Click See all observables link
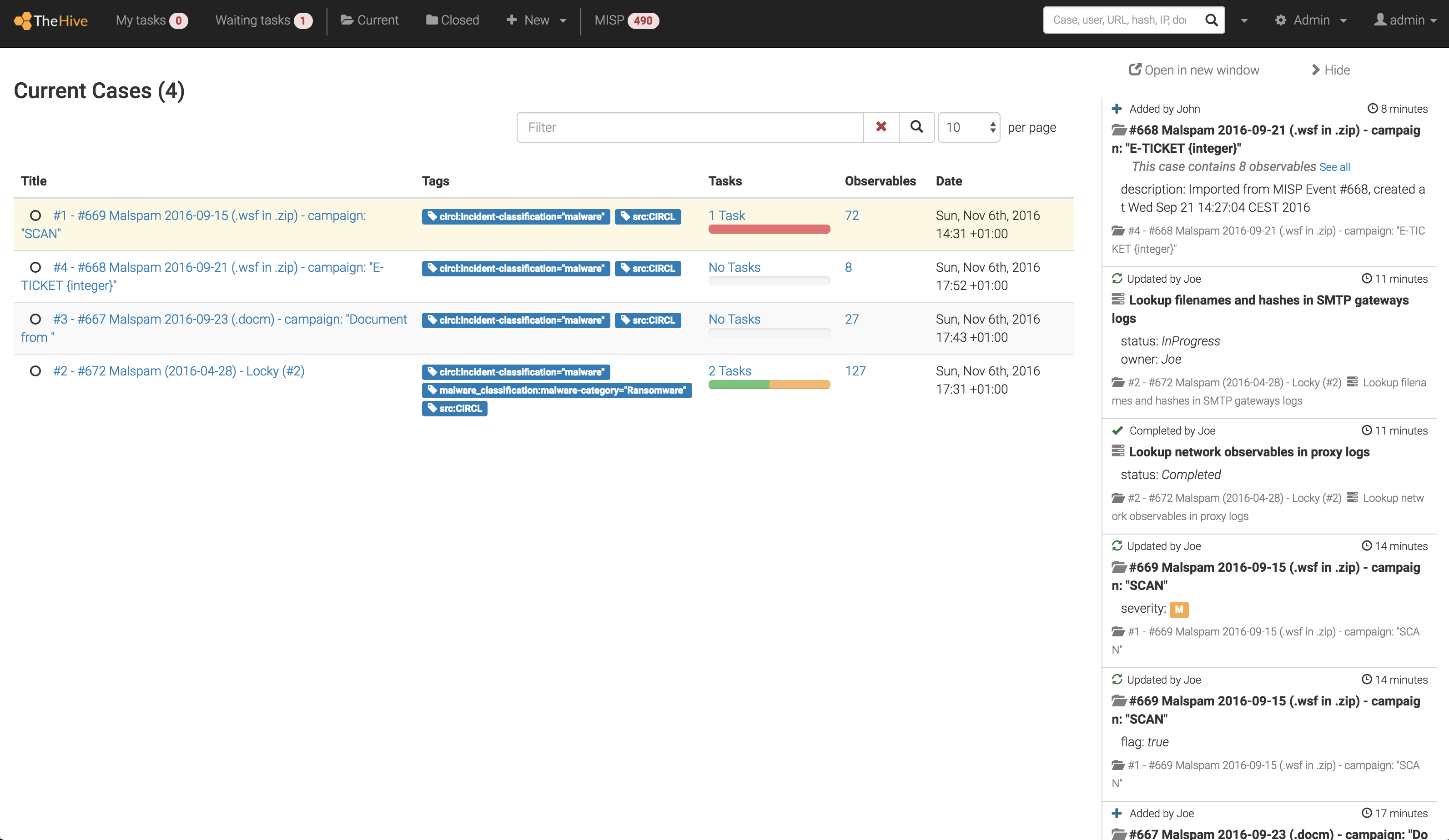Viewport: 1449px width, 840px height. point(1334,167)
